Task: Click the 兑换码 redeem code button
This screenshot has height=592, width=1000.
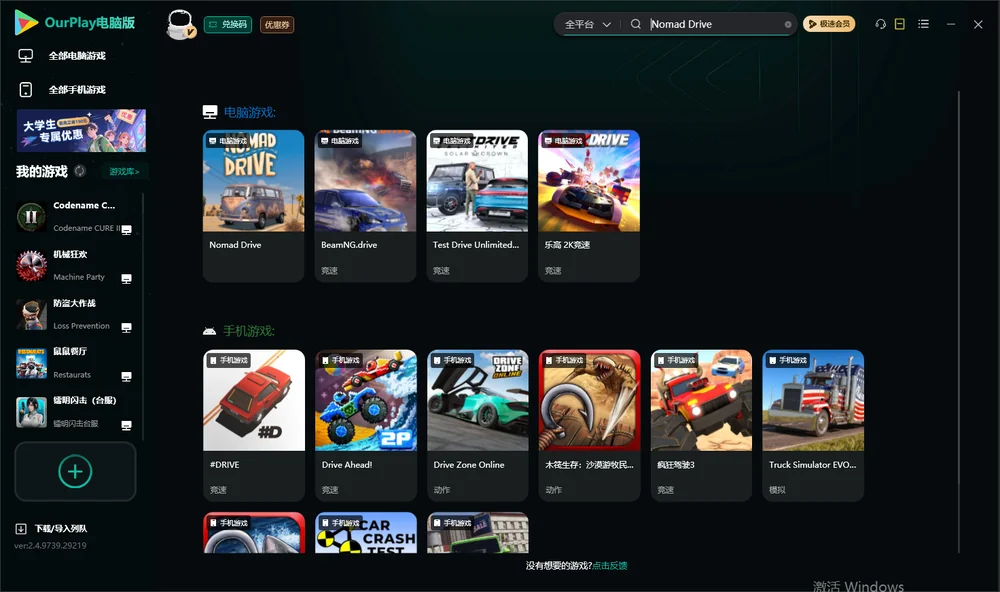Action: [228, 24]
